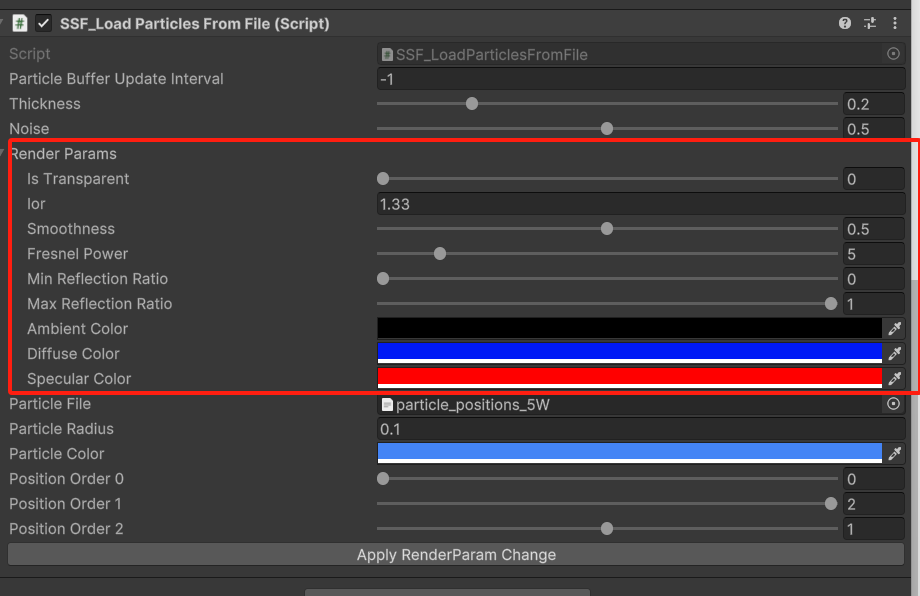920x596 pixels.
Task: Click the Smoothness slider handle
Action: 607,229
